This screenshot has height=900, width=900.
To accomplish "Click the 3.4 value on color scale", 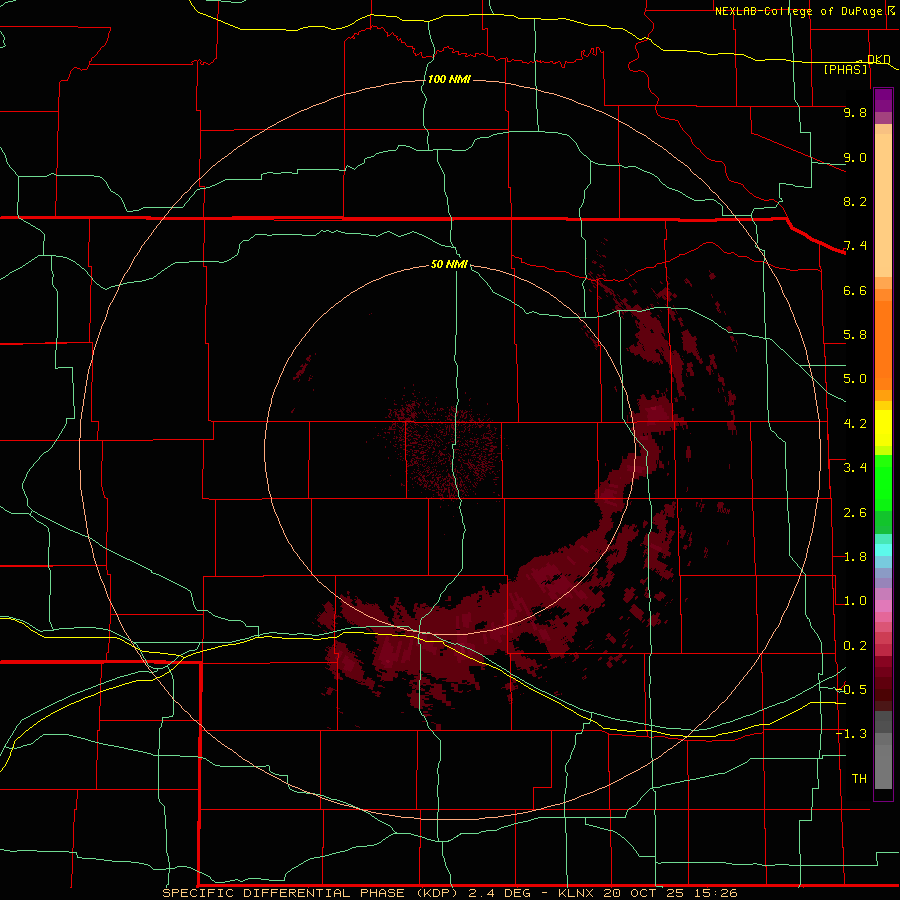I will [x=855, y=468].
